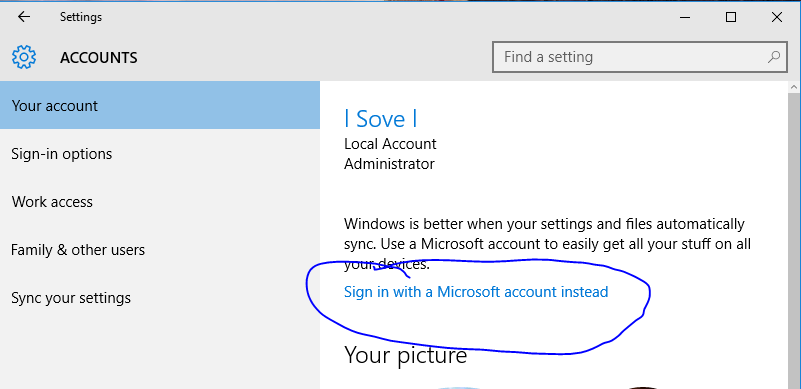Focus the Find a setting field
The width and height of the screenshot is (801, 389).
[x=639, y=57]
